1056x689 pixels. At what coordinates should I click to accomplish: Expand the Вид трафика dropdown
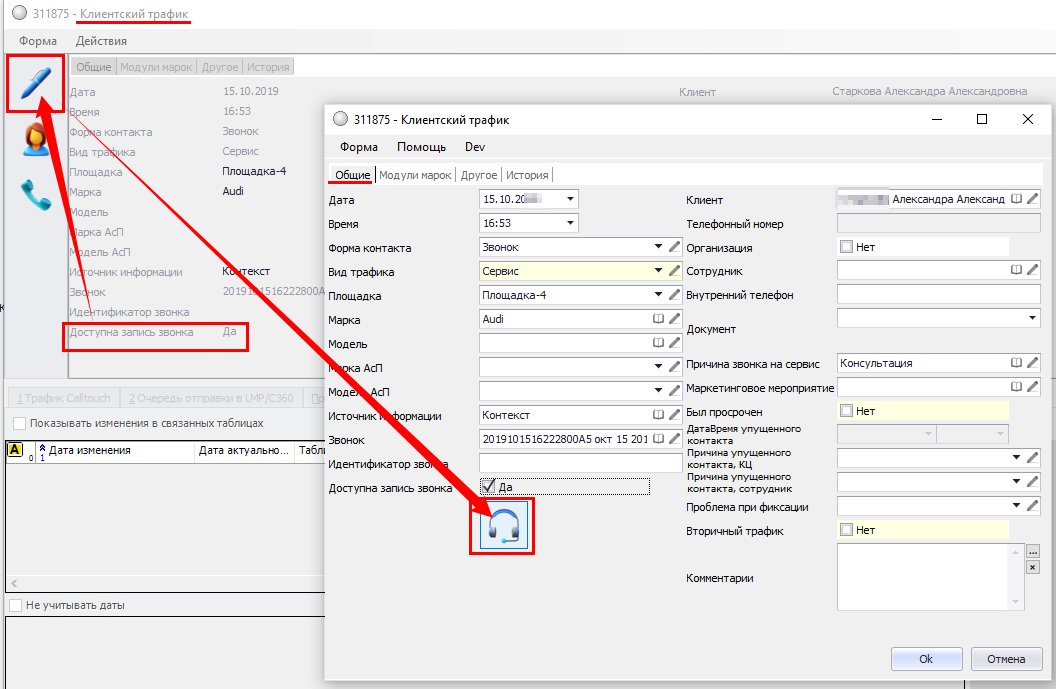[658, 271]
